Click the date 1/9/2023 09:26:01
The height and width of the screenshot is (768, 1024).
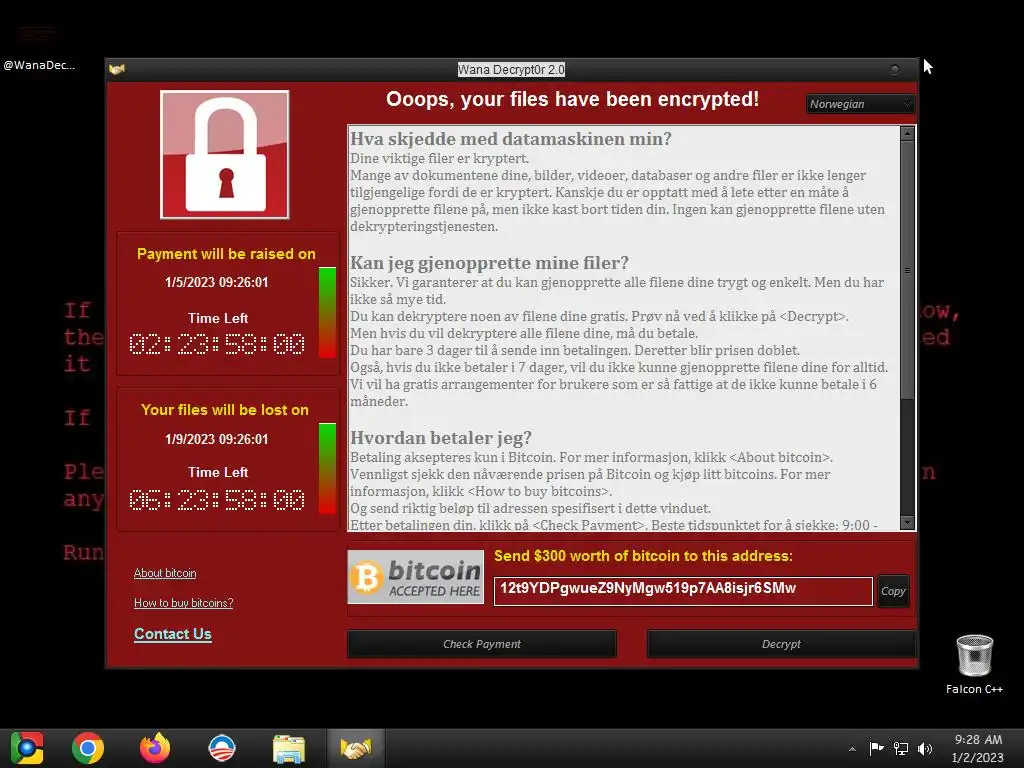(x=216, y=440)
